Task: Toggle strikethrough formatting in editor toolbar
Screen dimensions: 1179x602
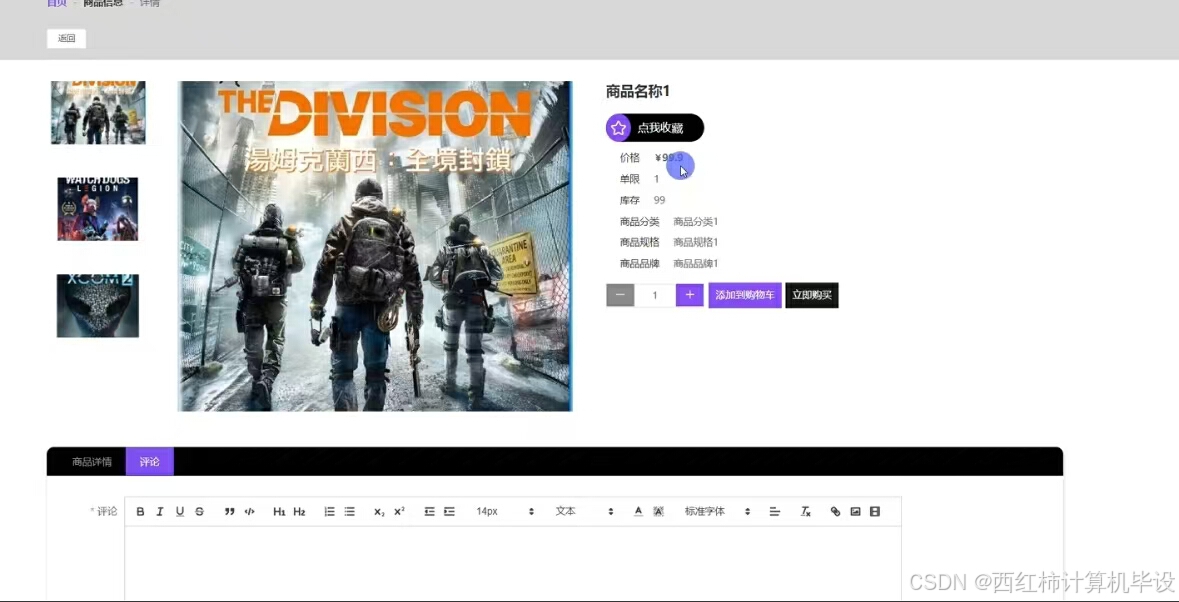Action: [x=199, y=512]
